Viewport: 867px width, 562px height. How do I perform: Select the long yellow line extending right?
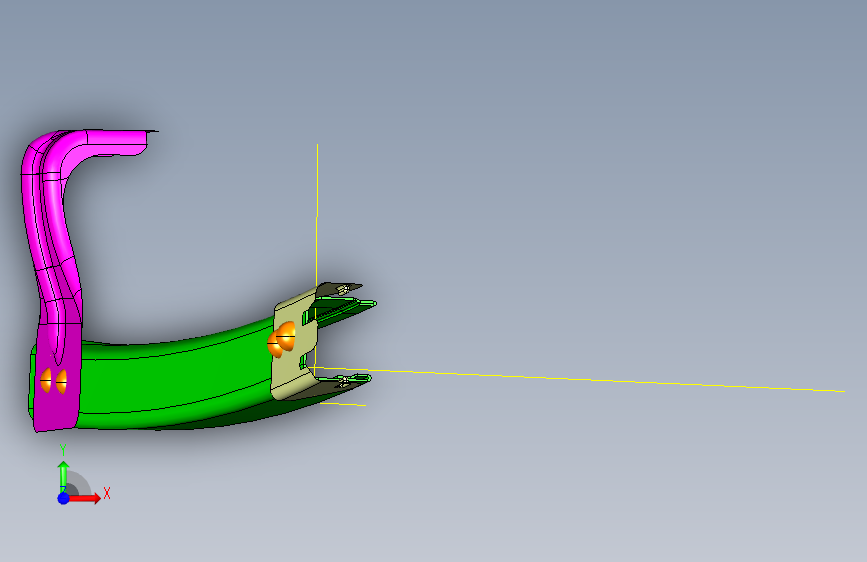581,379
